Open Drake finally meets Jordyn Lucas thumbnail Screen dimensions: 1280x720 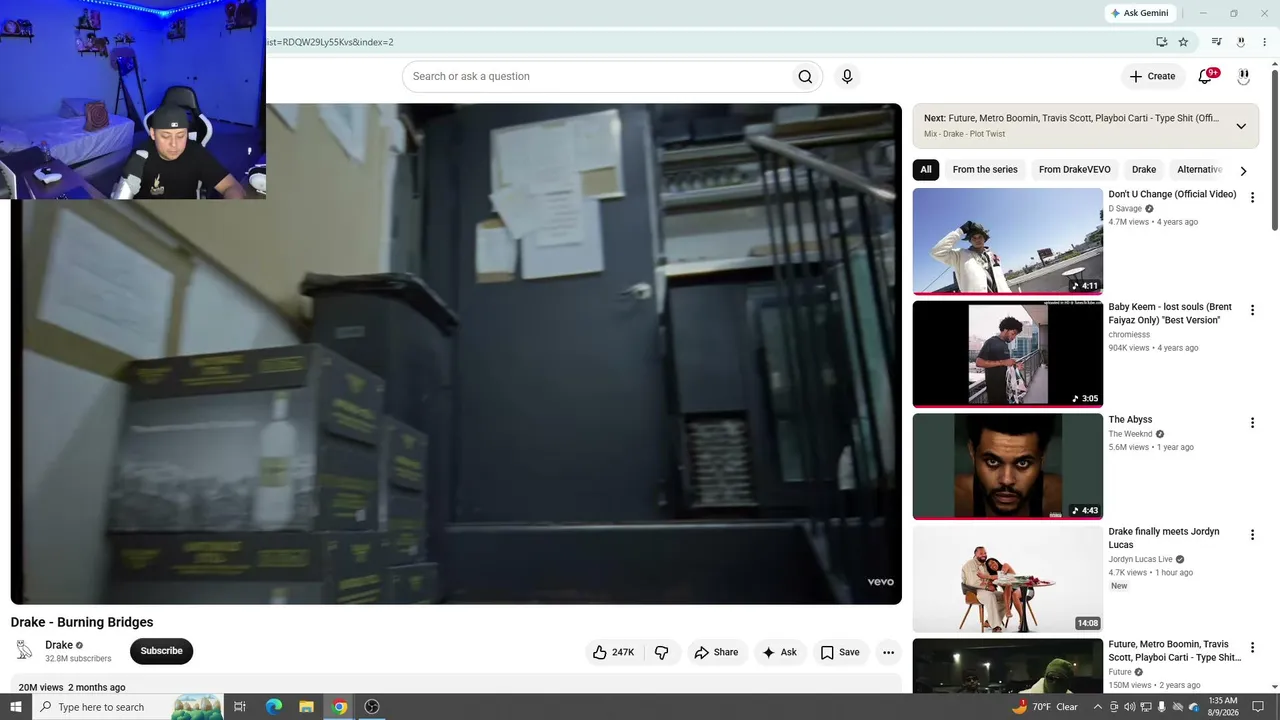(x=1007, y=579)
